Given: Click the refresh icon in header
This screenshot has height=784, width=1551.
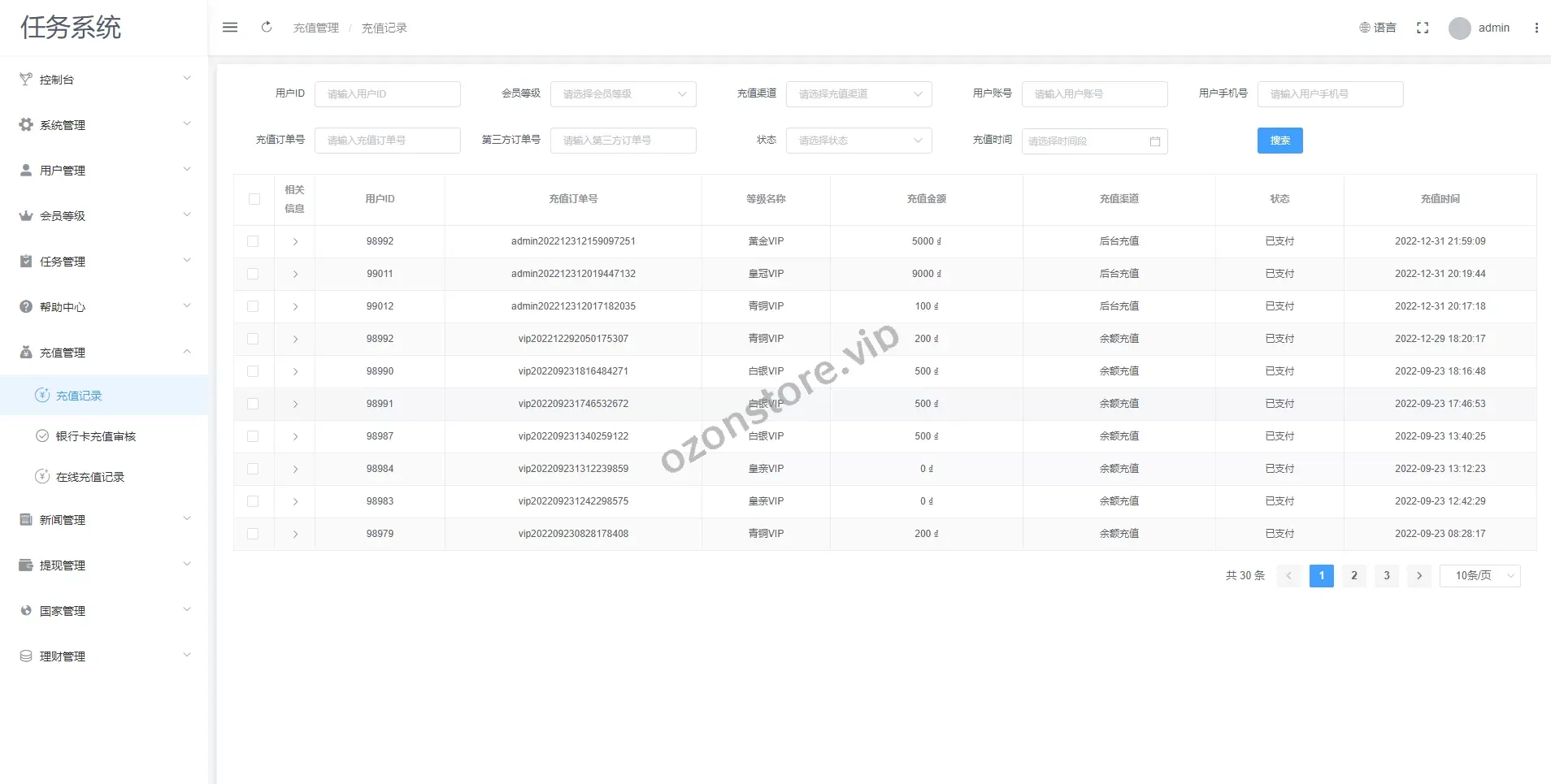Looking at the screenshot, I should click(266, 28).
